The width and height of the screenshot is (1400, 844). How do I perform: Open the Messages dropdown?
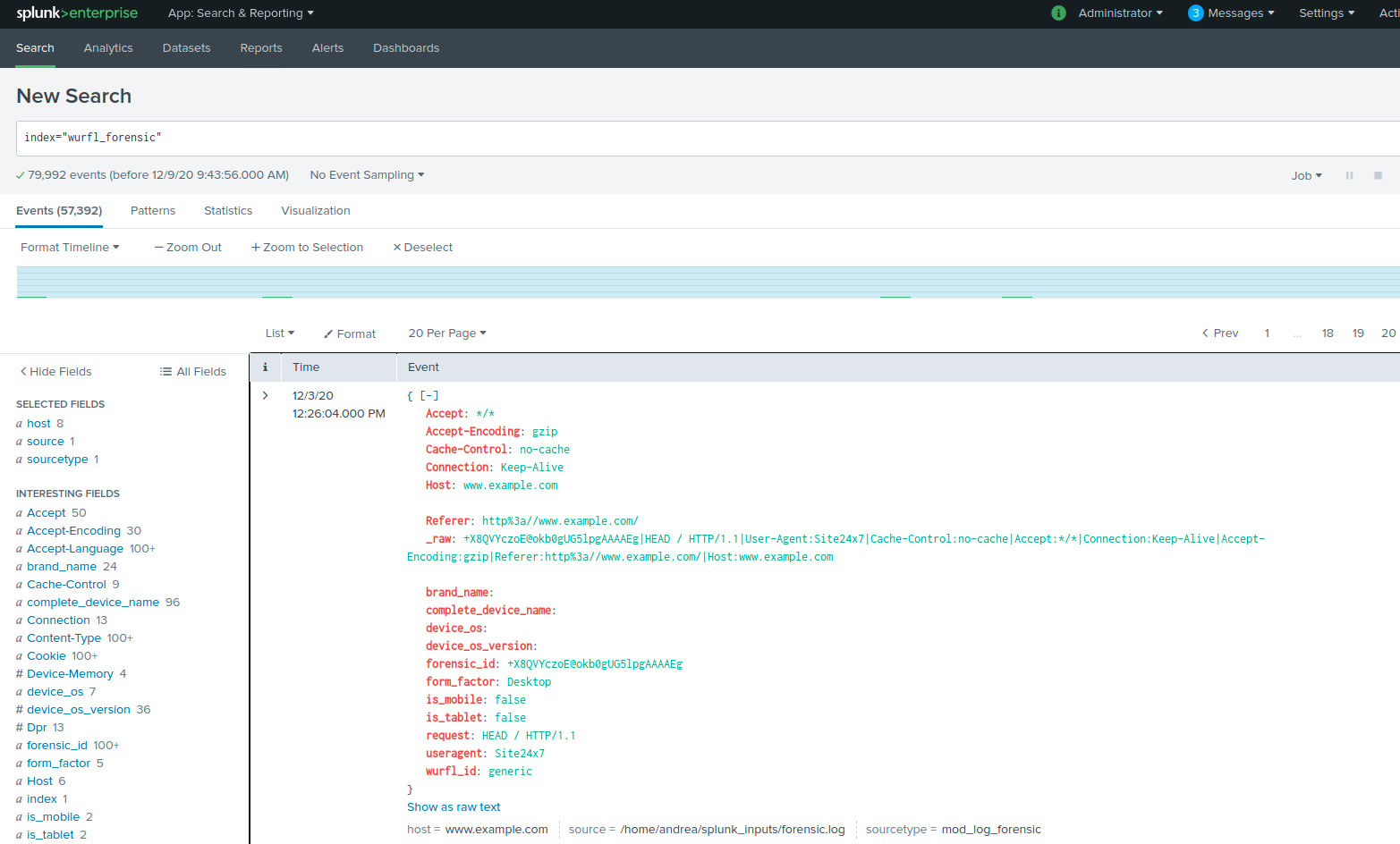tap(1241, 13)
